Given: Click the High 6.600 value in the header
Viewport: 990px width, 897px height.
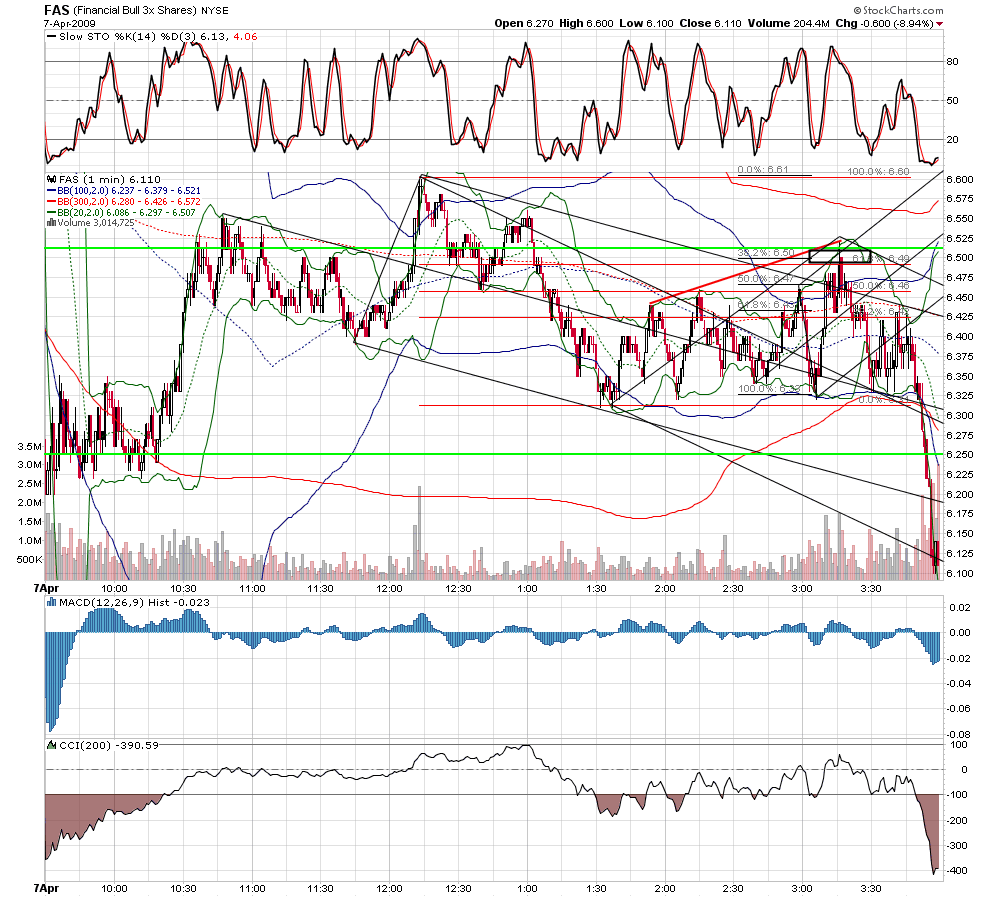Looking at the screenshot, I should point(586,23).
